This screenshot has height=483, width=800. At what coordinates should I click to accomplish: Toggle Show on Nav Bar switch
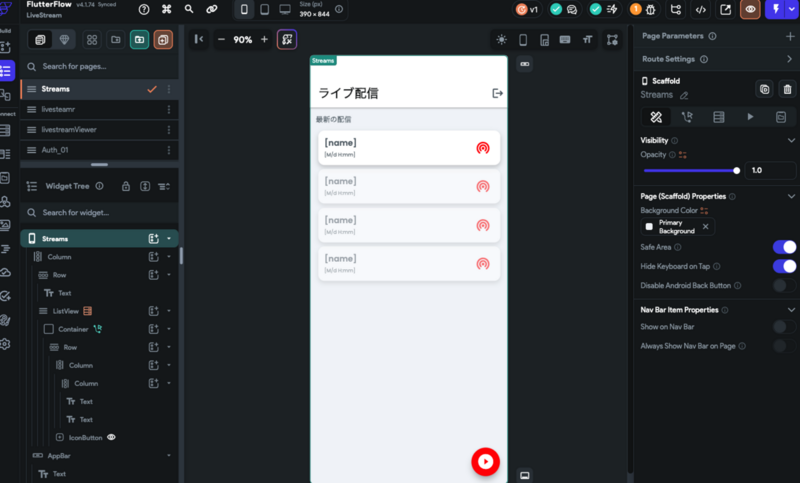coord(784,326)
